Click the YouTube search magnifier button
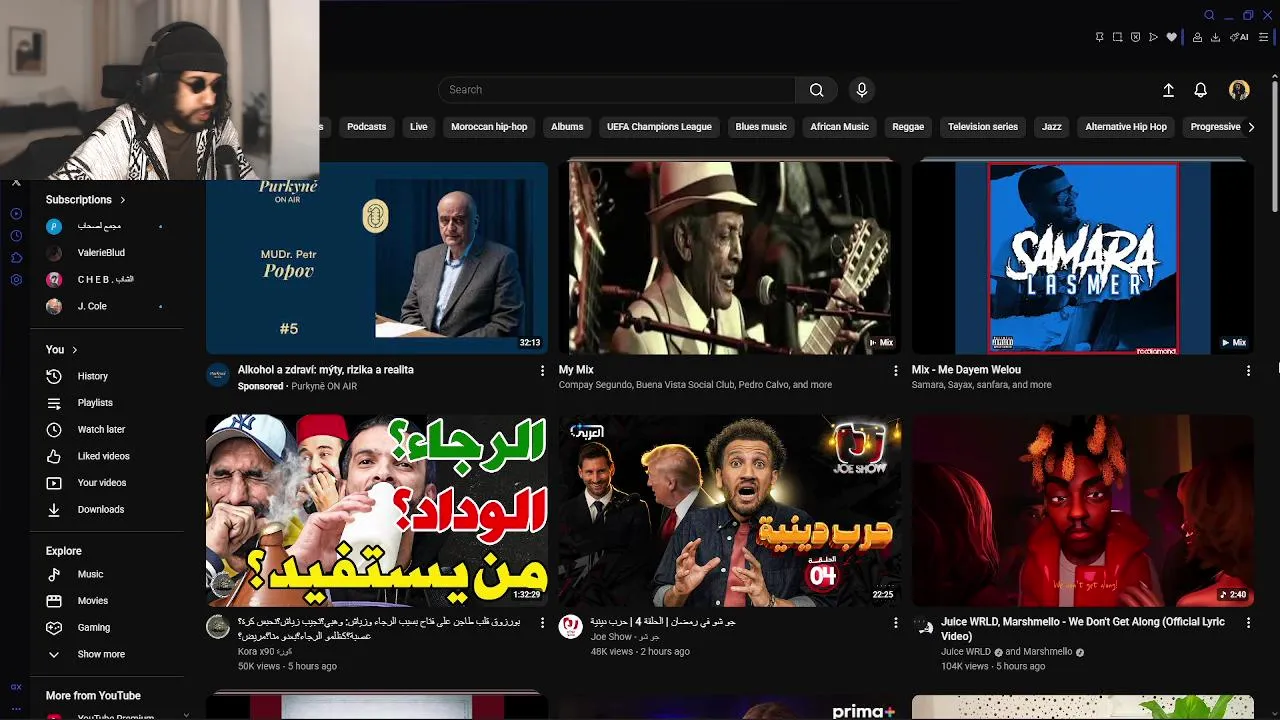 817,90
